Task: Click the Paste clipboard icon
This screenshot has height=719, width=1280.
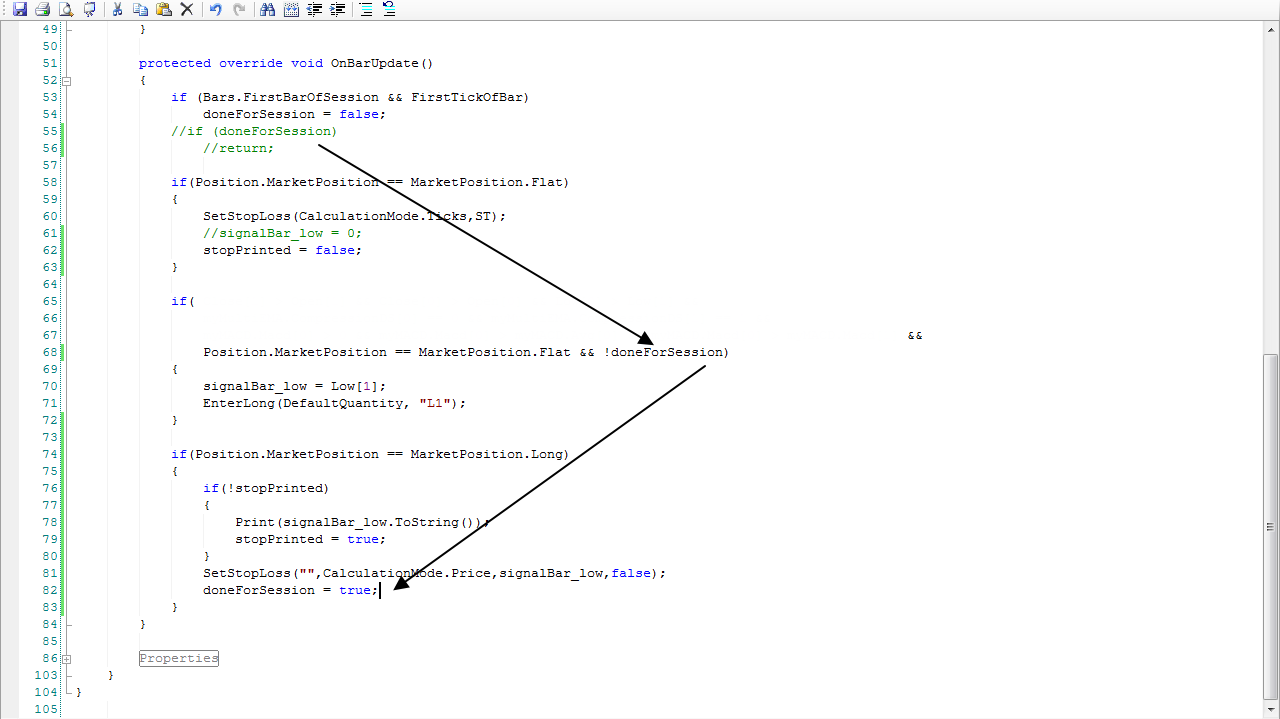Action: pos(164,10)
